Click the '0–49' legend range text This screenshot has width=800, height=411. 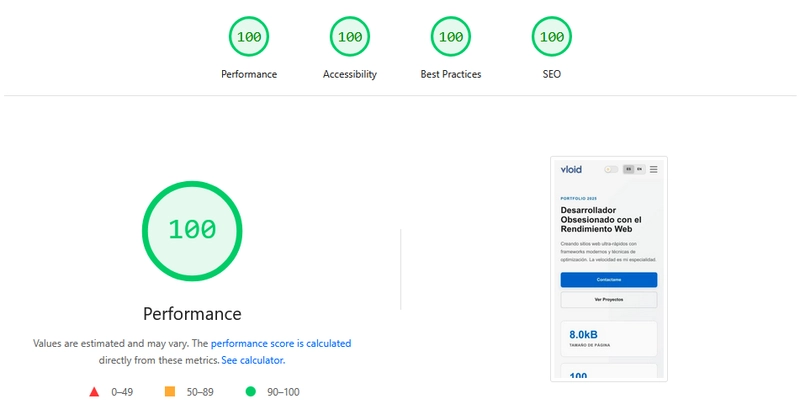pyautogui.click(x=122, y=392)
